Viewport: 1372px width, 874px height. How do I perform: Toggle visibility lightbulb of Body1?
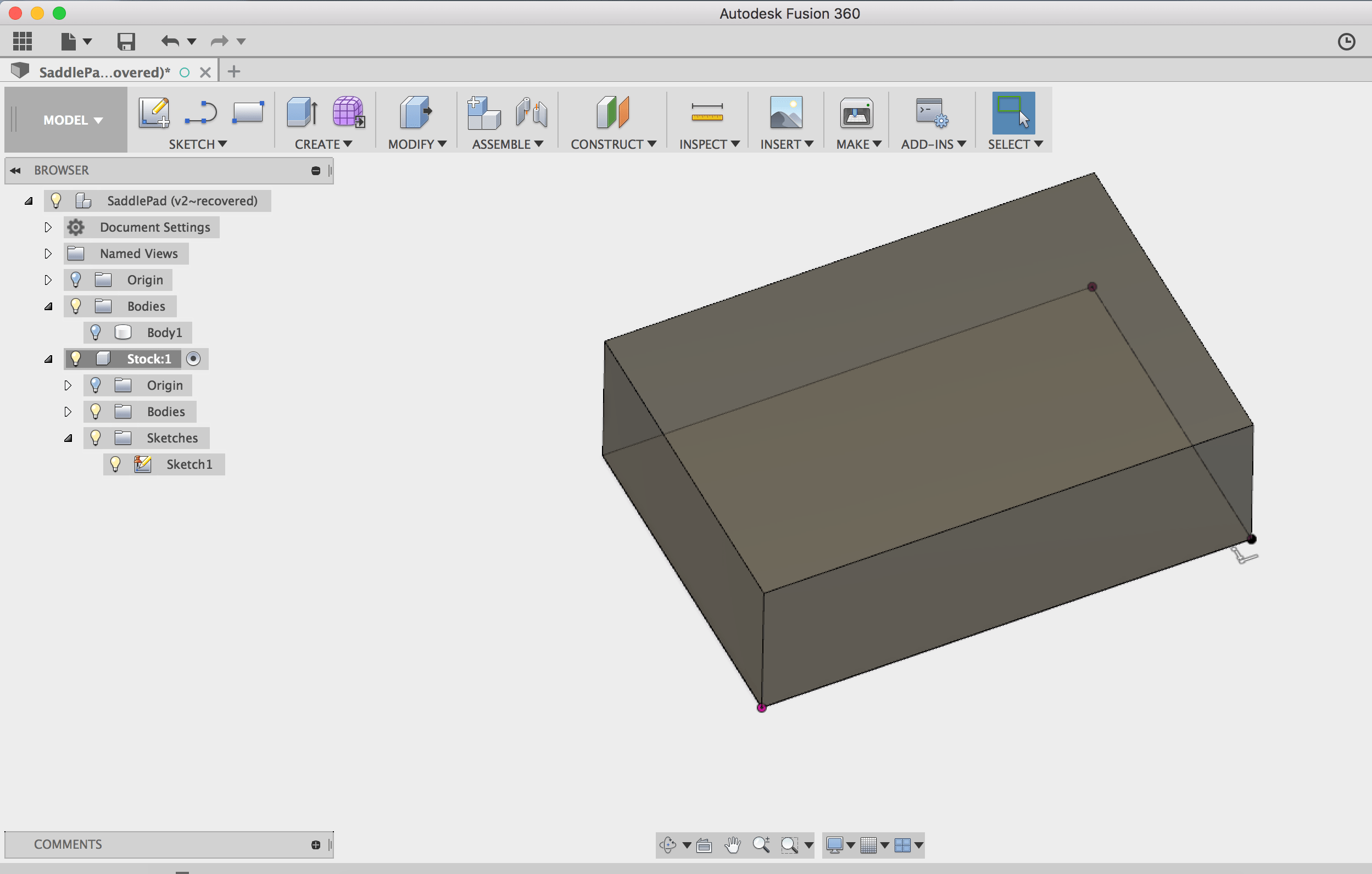point(95,333)
